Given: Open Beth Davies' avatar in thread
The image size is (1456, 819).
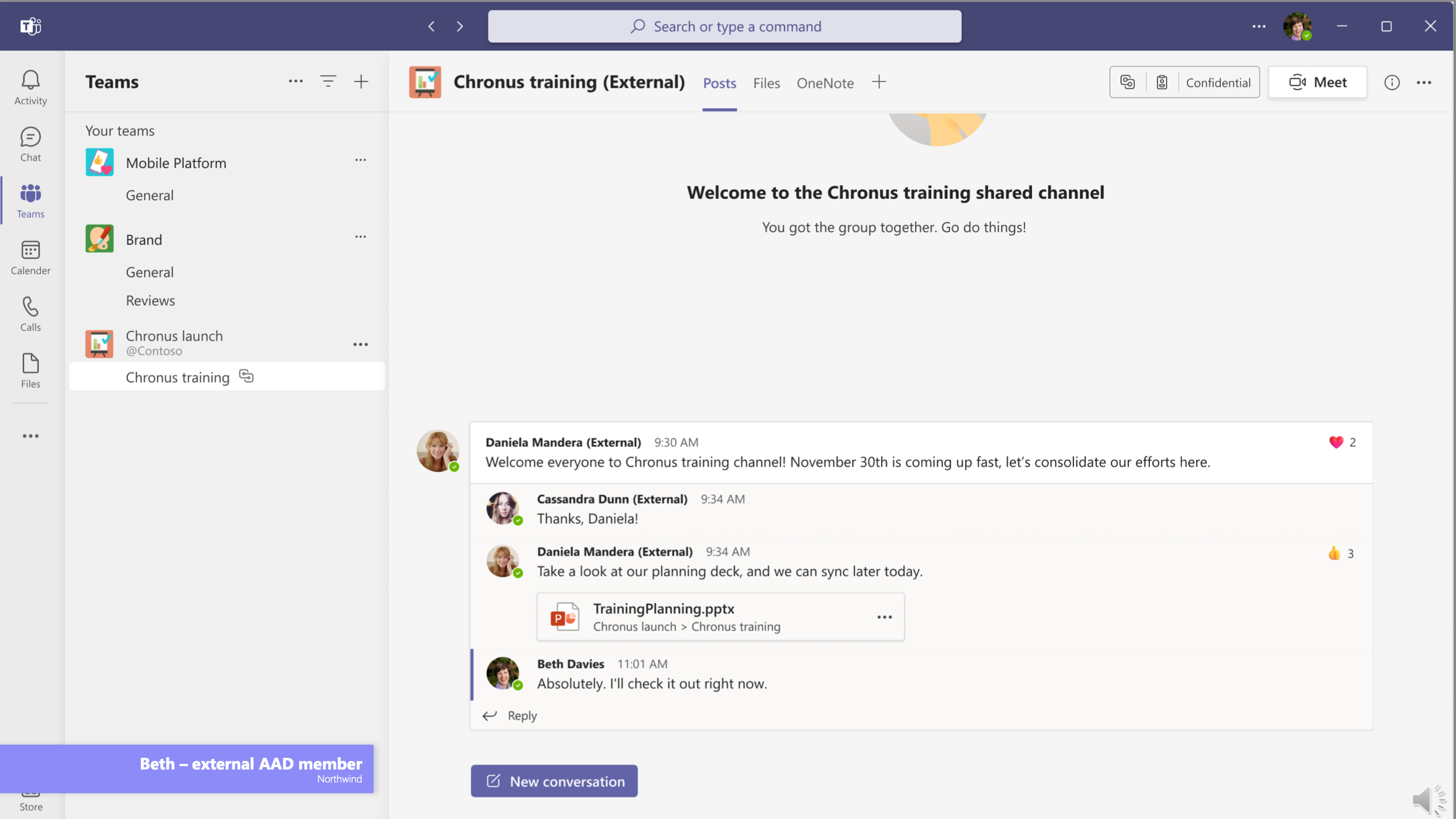Looking at the screenshot, I should [503, 673].
